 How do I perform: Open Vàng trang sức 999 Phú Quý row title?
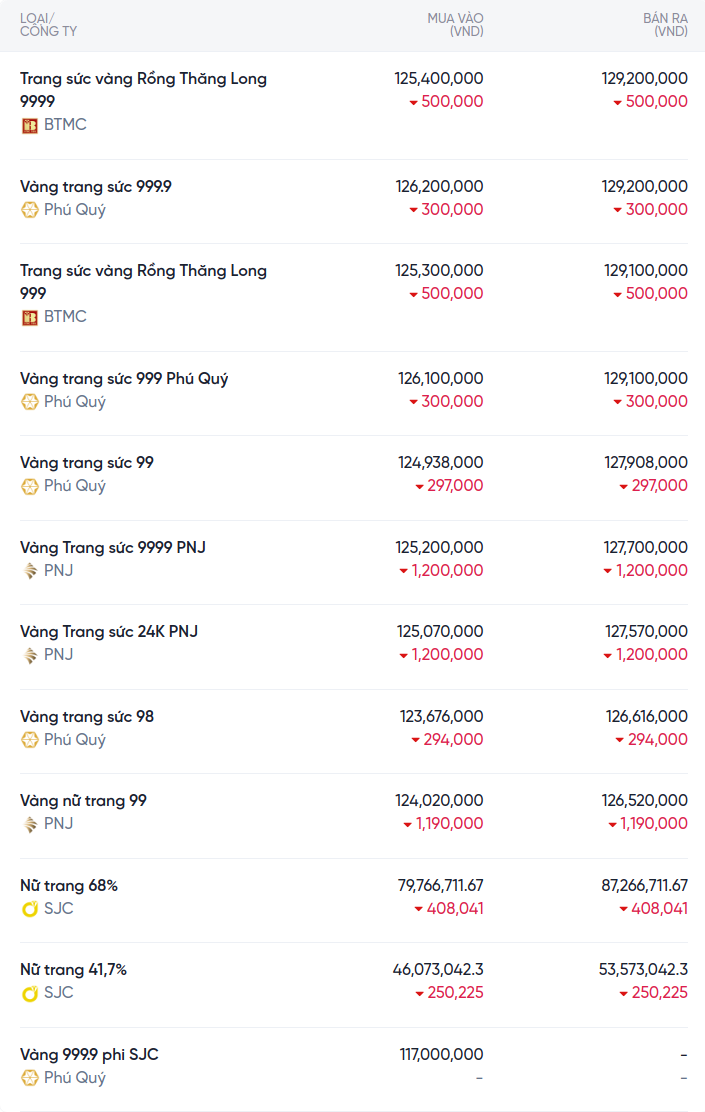click(x=124, y=379)
